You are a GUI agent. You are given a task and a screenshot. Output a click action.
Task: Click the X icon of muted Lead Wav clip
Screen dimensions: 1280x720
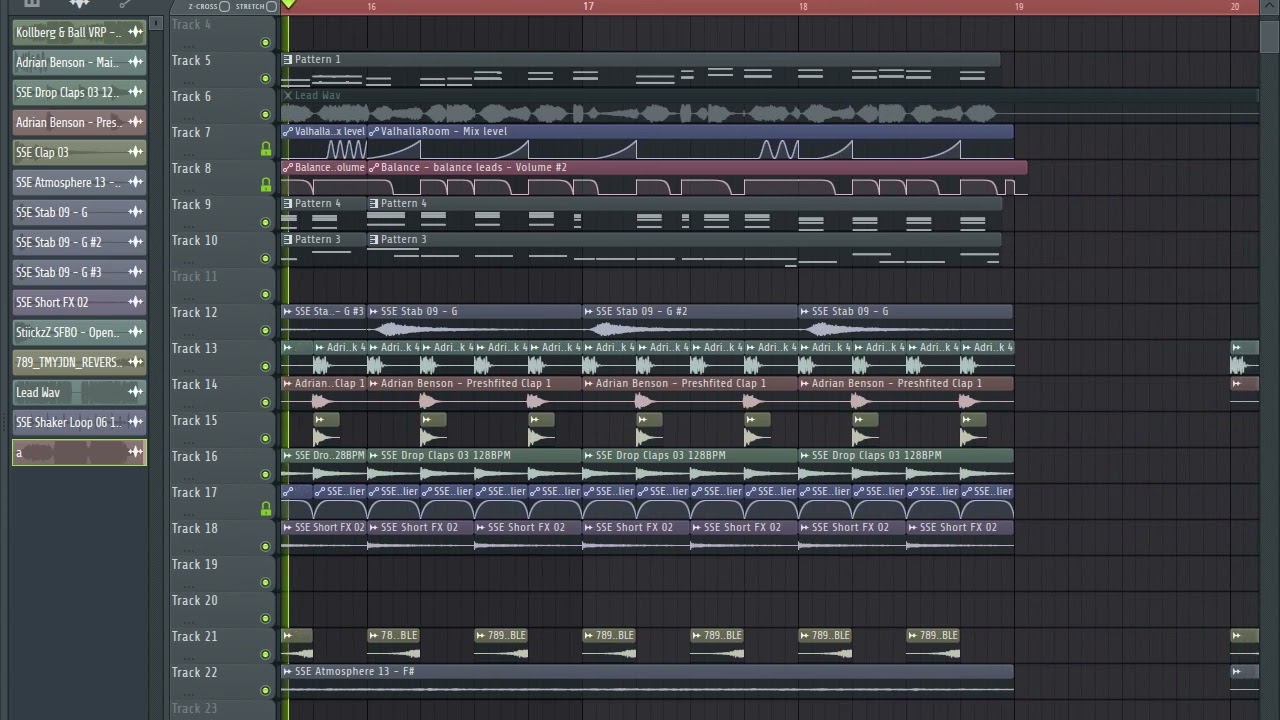(288, 95)
